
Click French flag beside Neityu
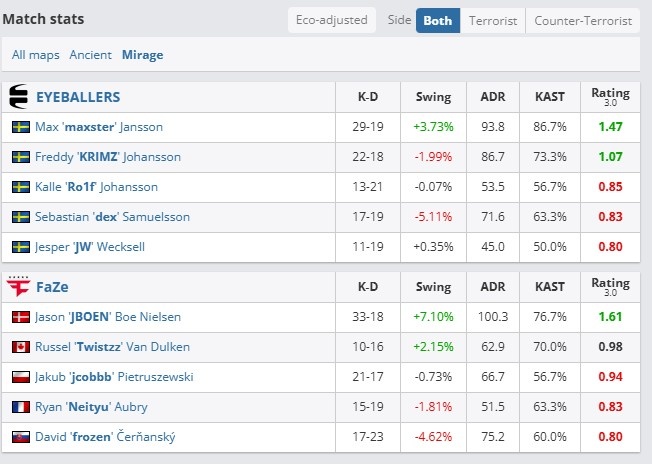(21, 407)
